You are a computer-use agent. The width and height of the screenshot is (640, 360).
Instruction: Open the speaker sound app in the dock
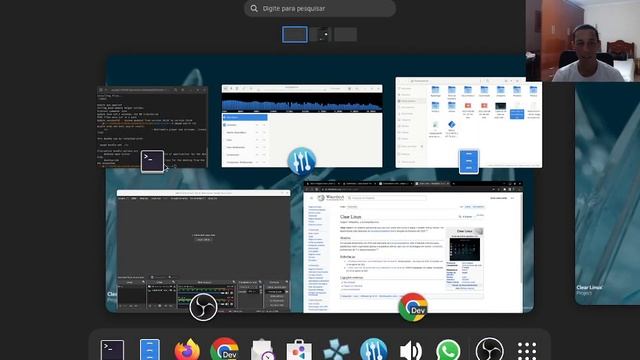(411, 350)
